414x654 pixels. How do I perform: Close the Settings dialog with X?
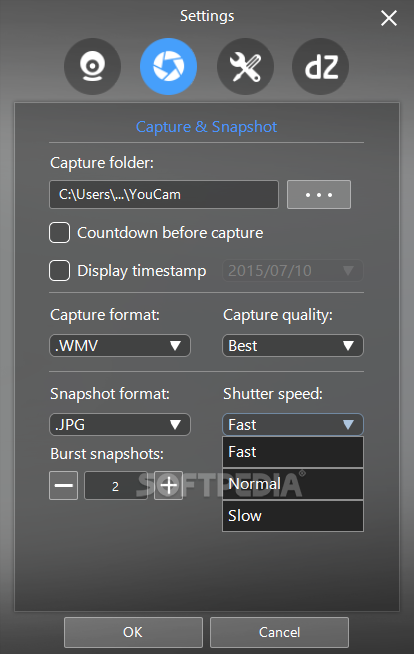(x=389, y=18)
